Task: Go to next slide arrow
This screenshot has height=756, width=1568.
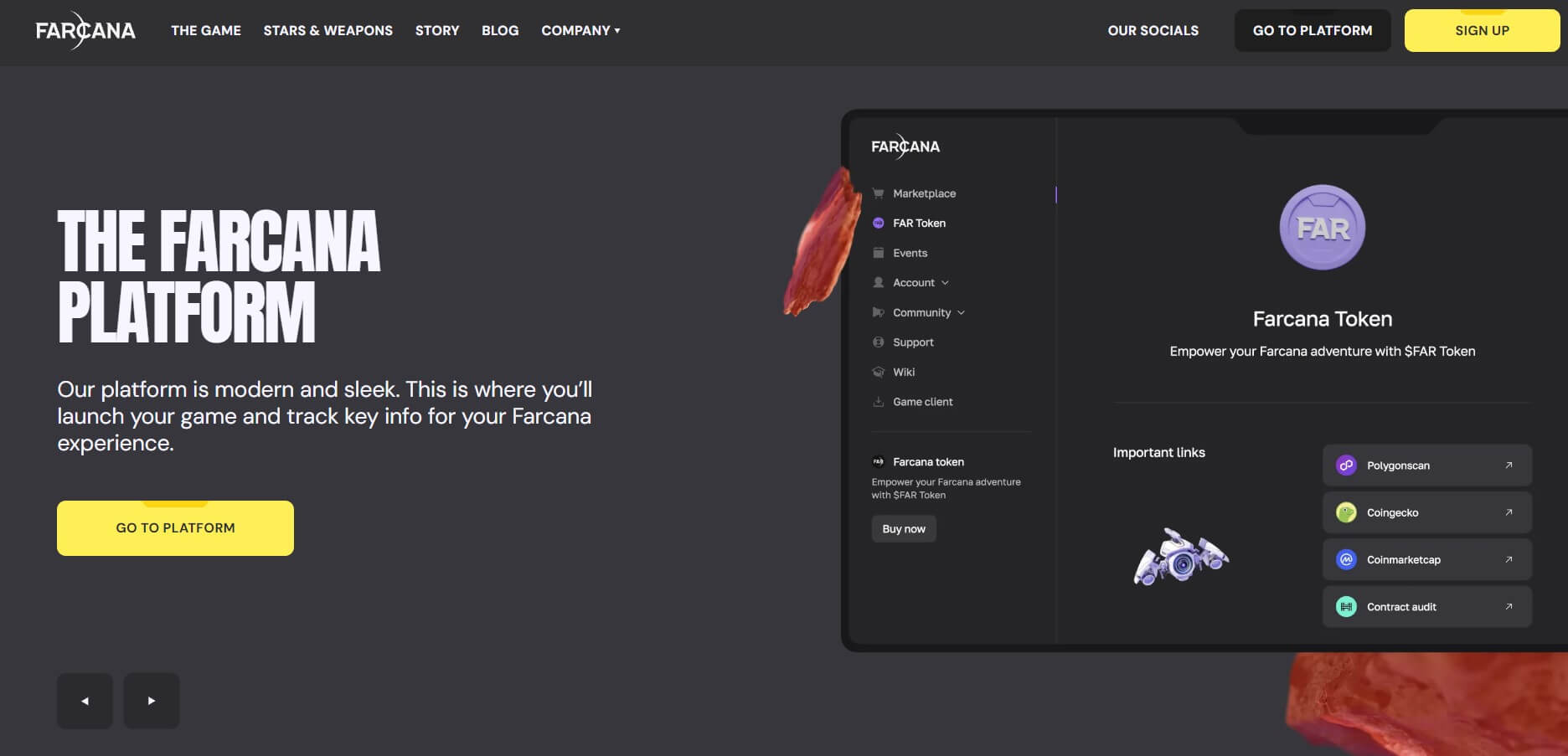Action: [152, 701]
